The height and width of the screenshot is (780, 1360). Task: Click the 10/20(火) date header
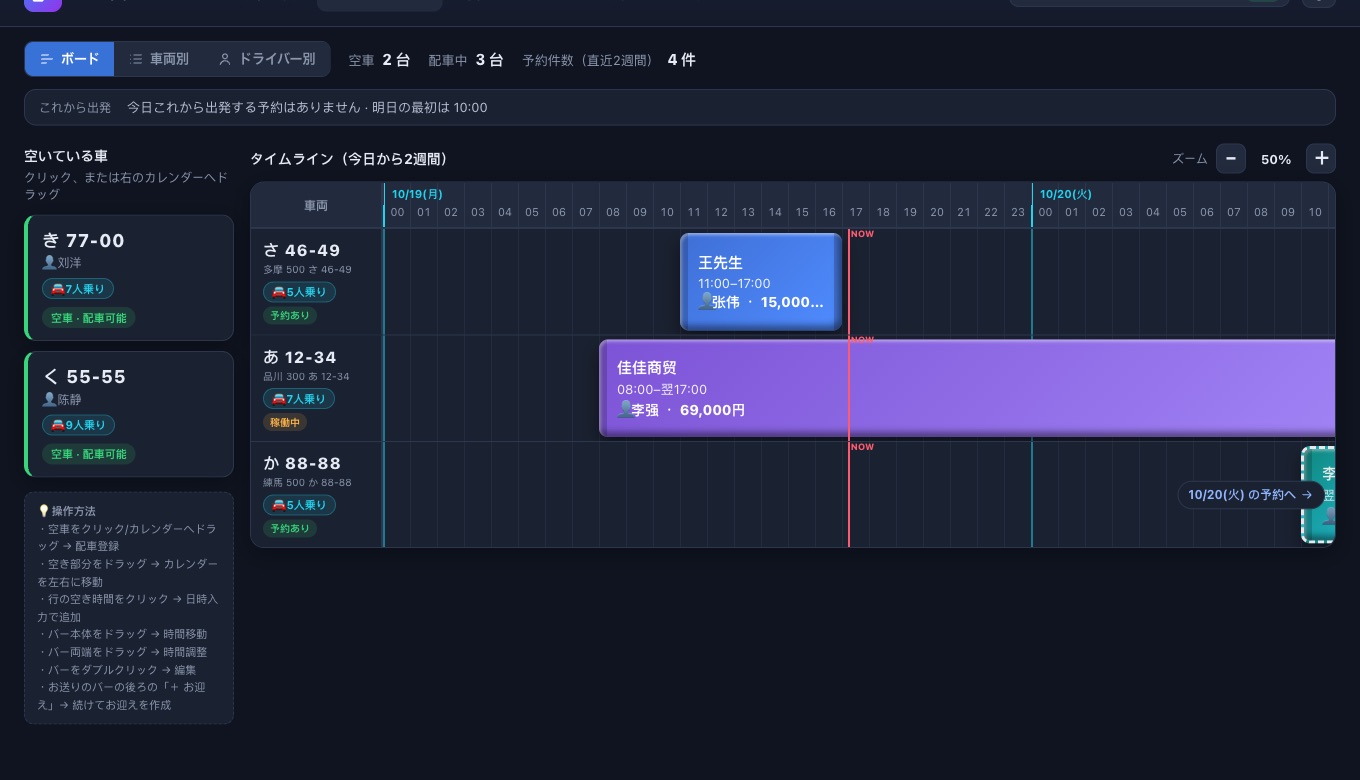click(1065, 194)
